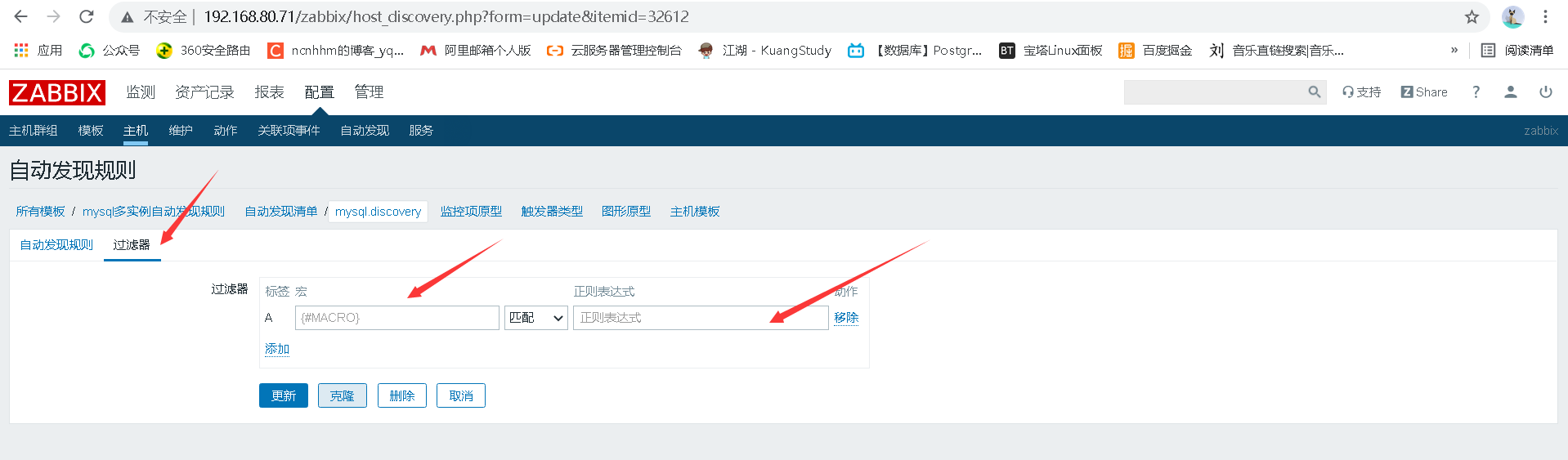Open the 音乐直链搜索 bookmark

(x=1277, y=51)
